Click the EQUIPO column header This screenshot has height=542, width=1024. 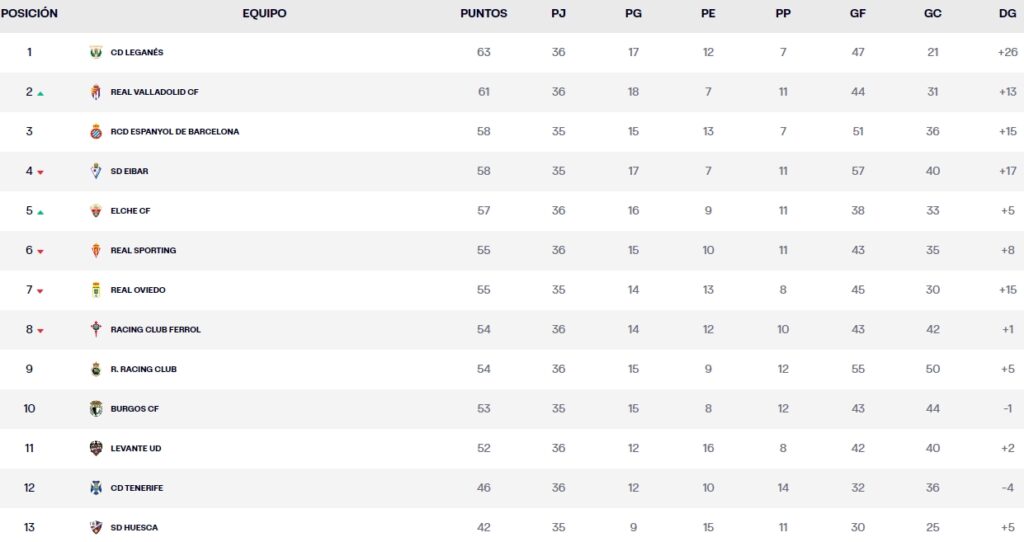pos(264,14)
